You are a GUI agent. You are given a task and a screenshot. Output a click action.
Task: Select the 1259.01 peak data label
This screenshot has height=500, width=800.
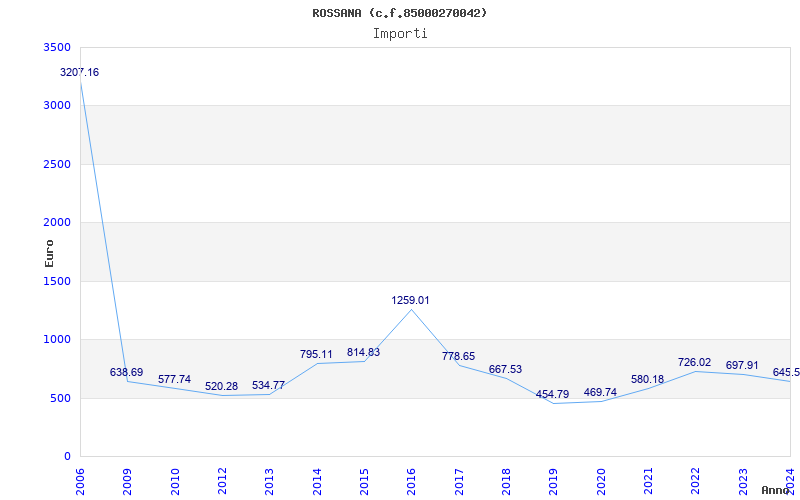coord(410,301)
